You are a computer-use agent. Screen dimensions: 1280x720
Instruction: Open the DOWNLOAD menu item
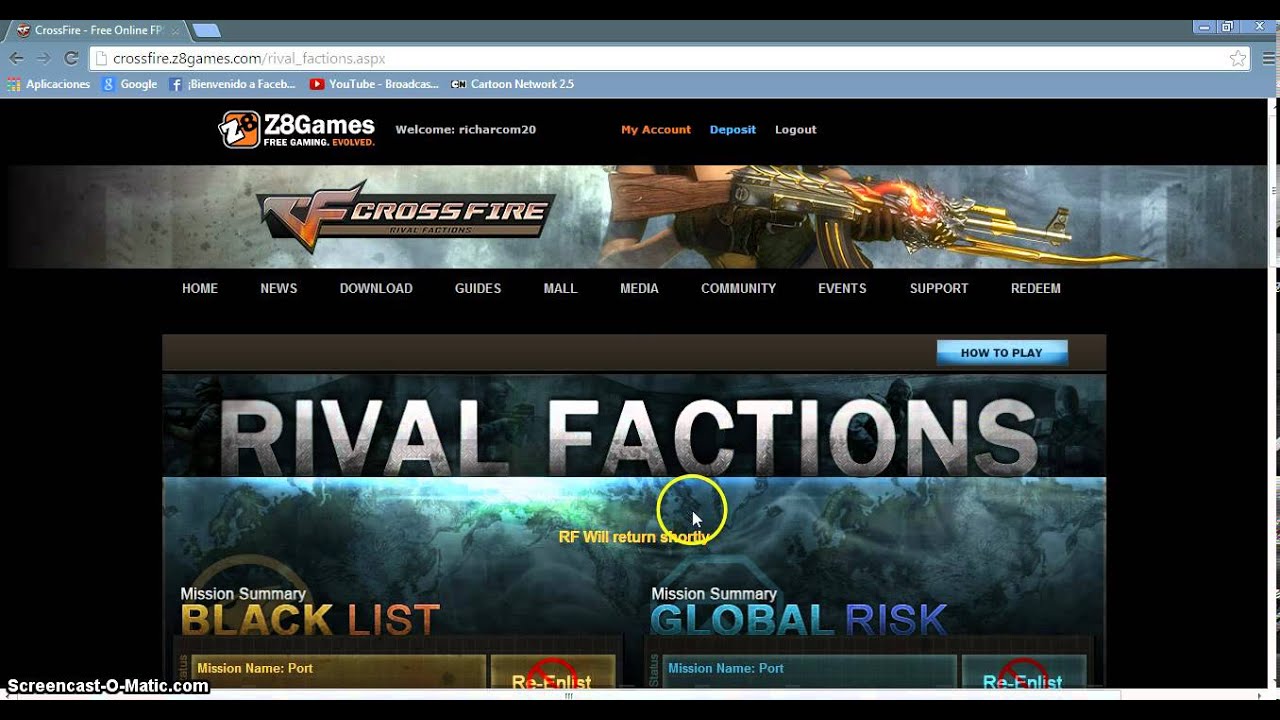coord(376,288)
